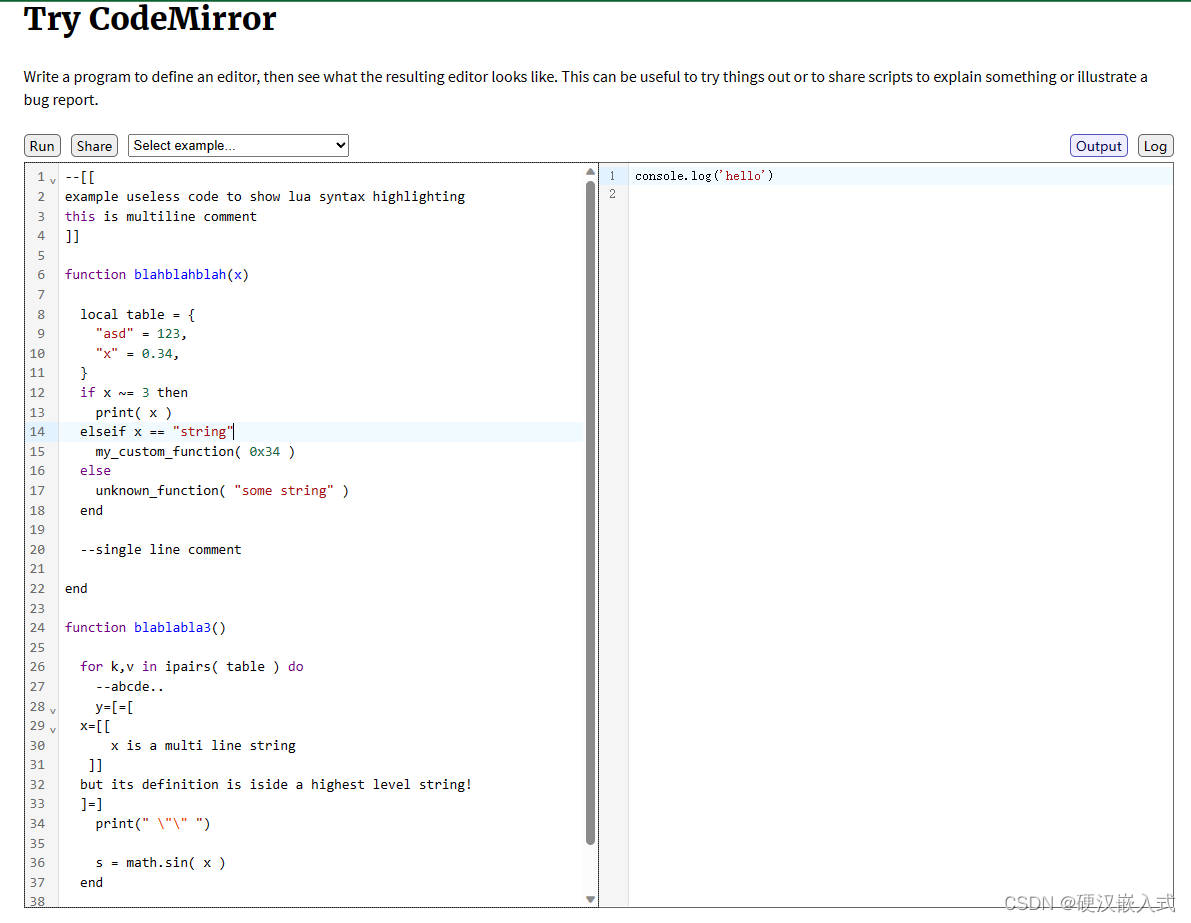Click the 'end' keyword on line 22
This screenshot has width=1191, height=923.
(76, 588)
